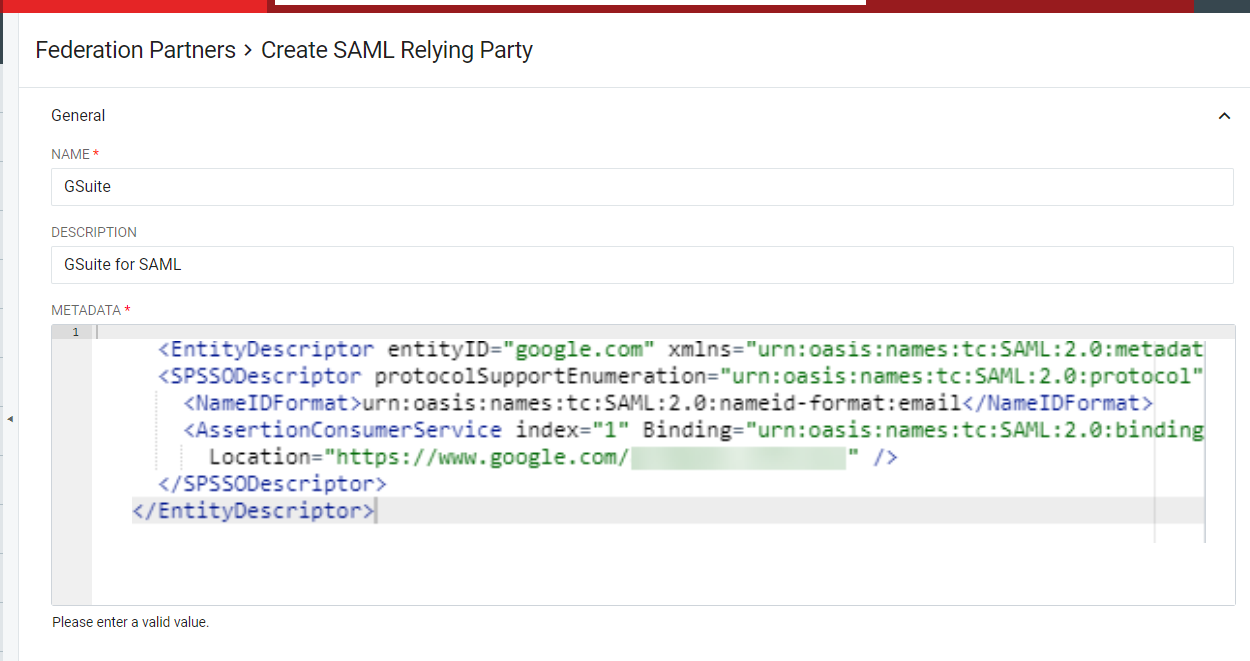1250x661 pixels.
Task: Click the closing SPSSODescriptor tag
Action: [272, 484]
